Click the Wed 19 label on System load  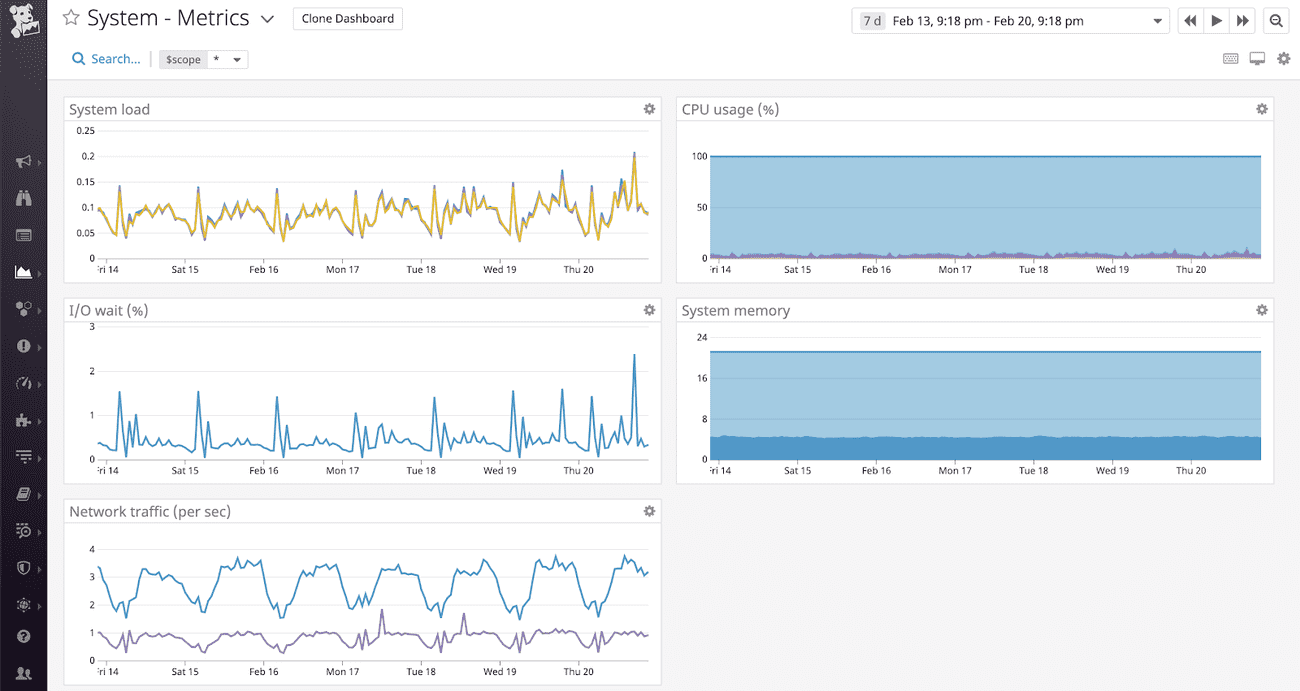click(499, 269)
